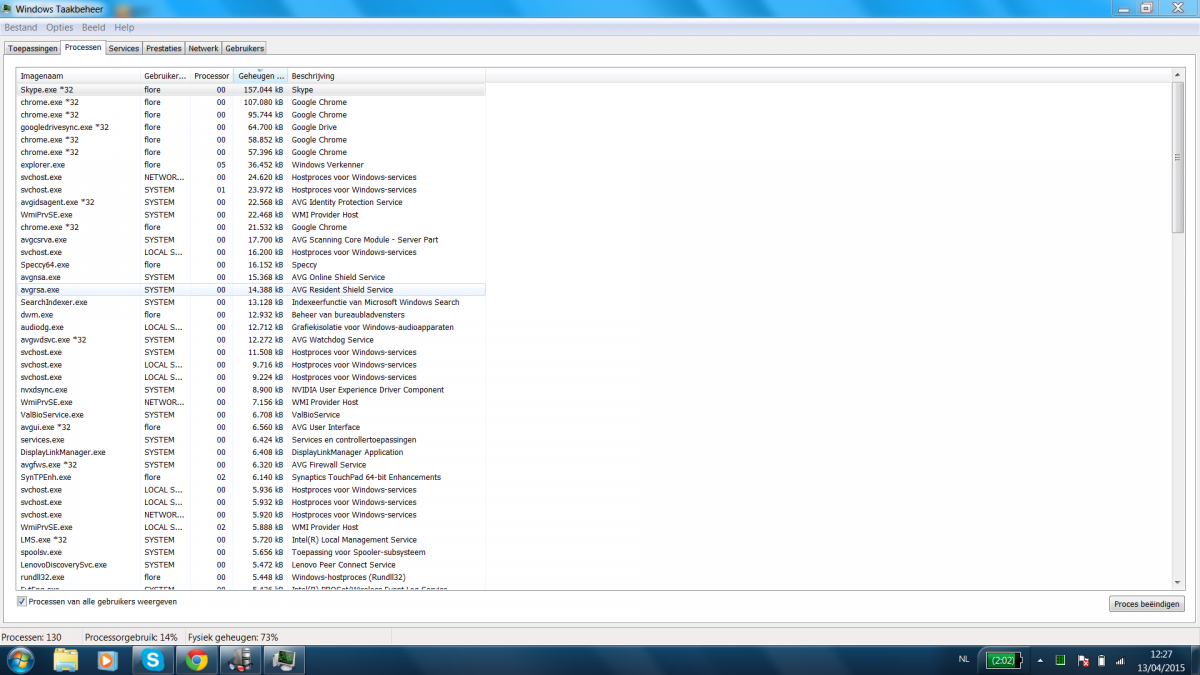Select the googledrivesync.exe *32 process
Viewport: 1200px width, 675px height.
click(251, 127)
